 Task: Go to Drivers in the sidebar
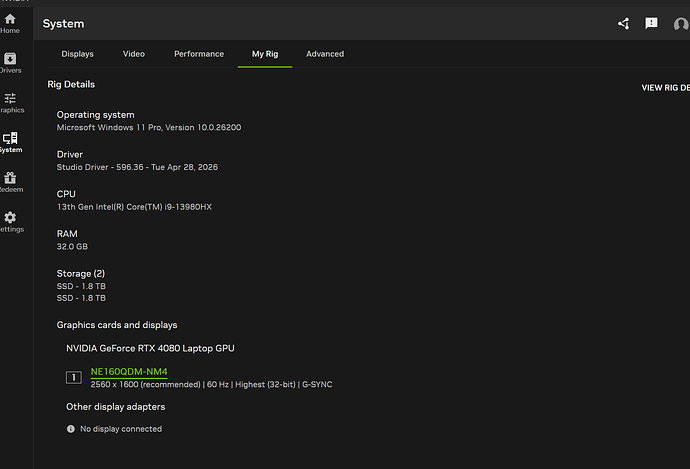[10, 63]
